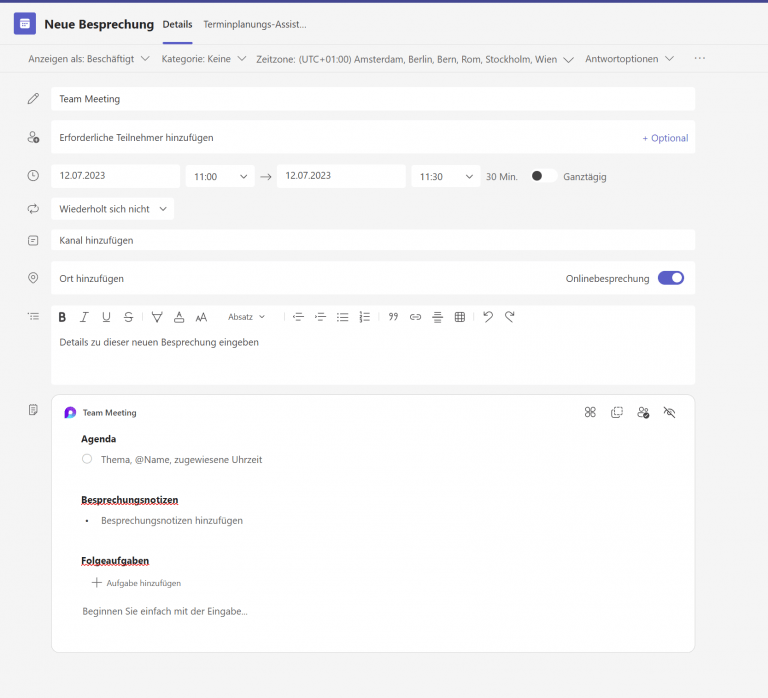The width and height of the screenshot is (768, 698).
Task: Click the add attendees person icon
Action: click(x=33, y=137)
